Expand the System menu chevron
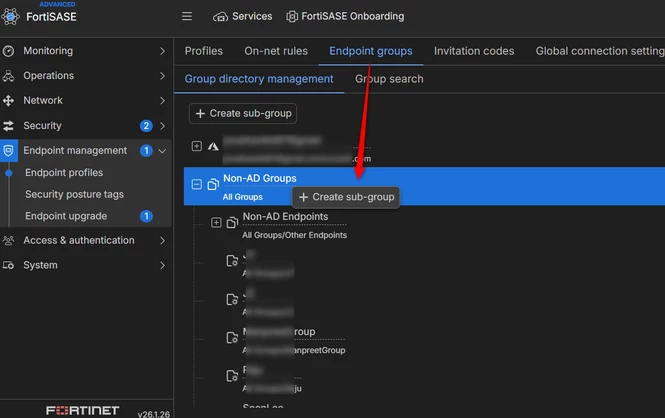 point(162,265)
